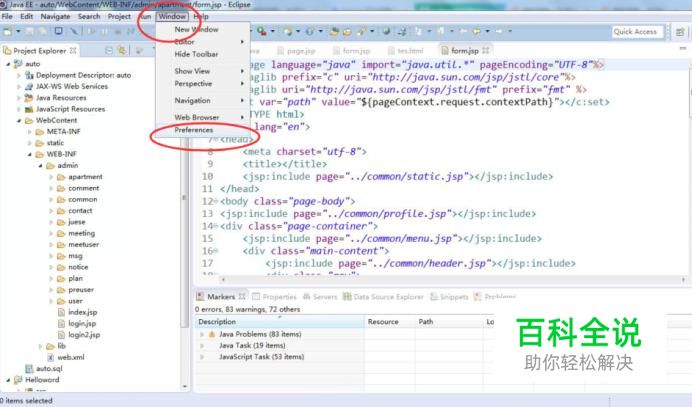Switch to the Data Source Explorer tab

(x=384, y=297)
